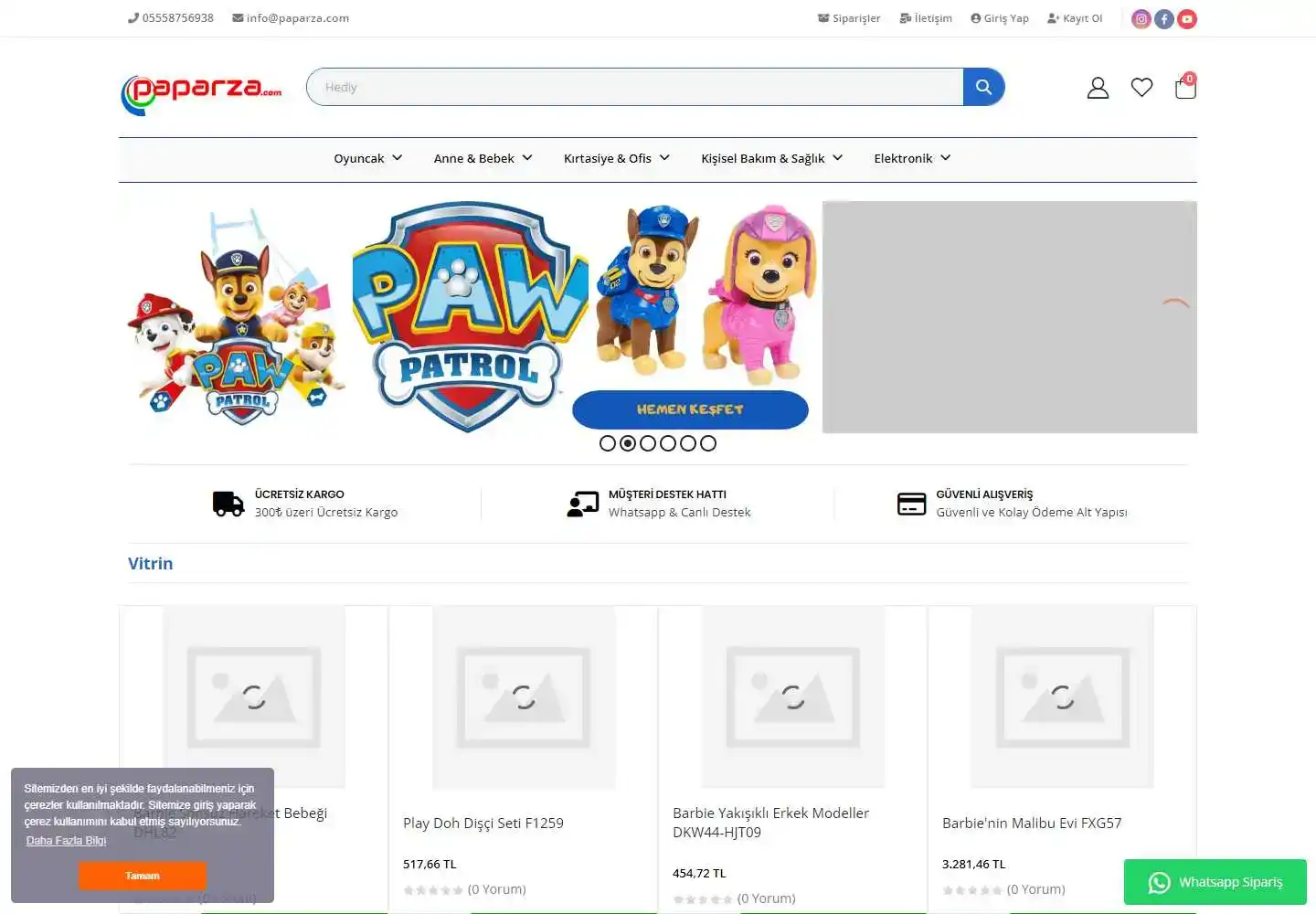
Task: Open Barbie'nin Malibu Evi FXG57 title
Action: coord(1032,823)
